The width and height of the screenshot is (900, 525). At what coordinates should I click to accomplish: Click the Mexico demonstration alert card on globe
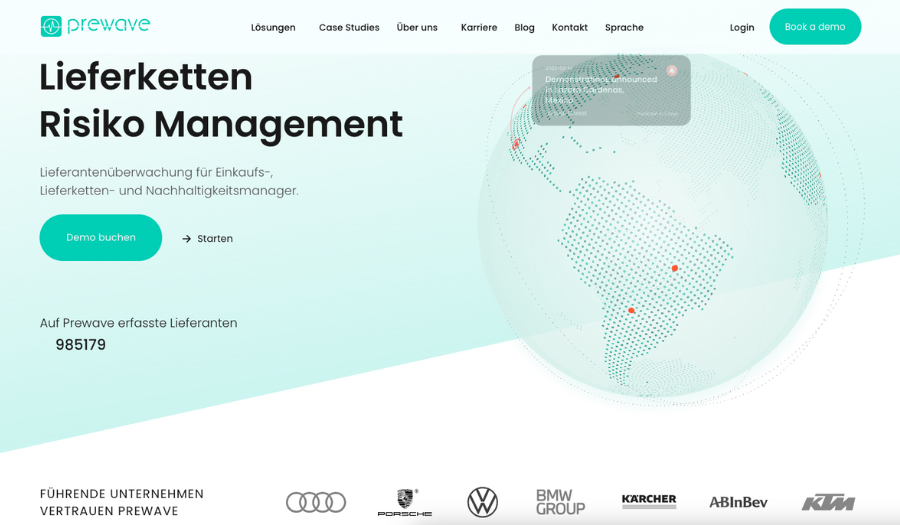[611, 90]
